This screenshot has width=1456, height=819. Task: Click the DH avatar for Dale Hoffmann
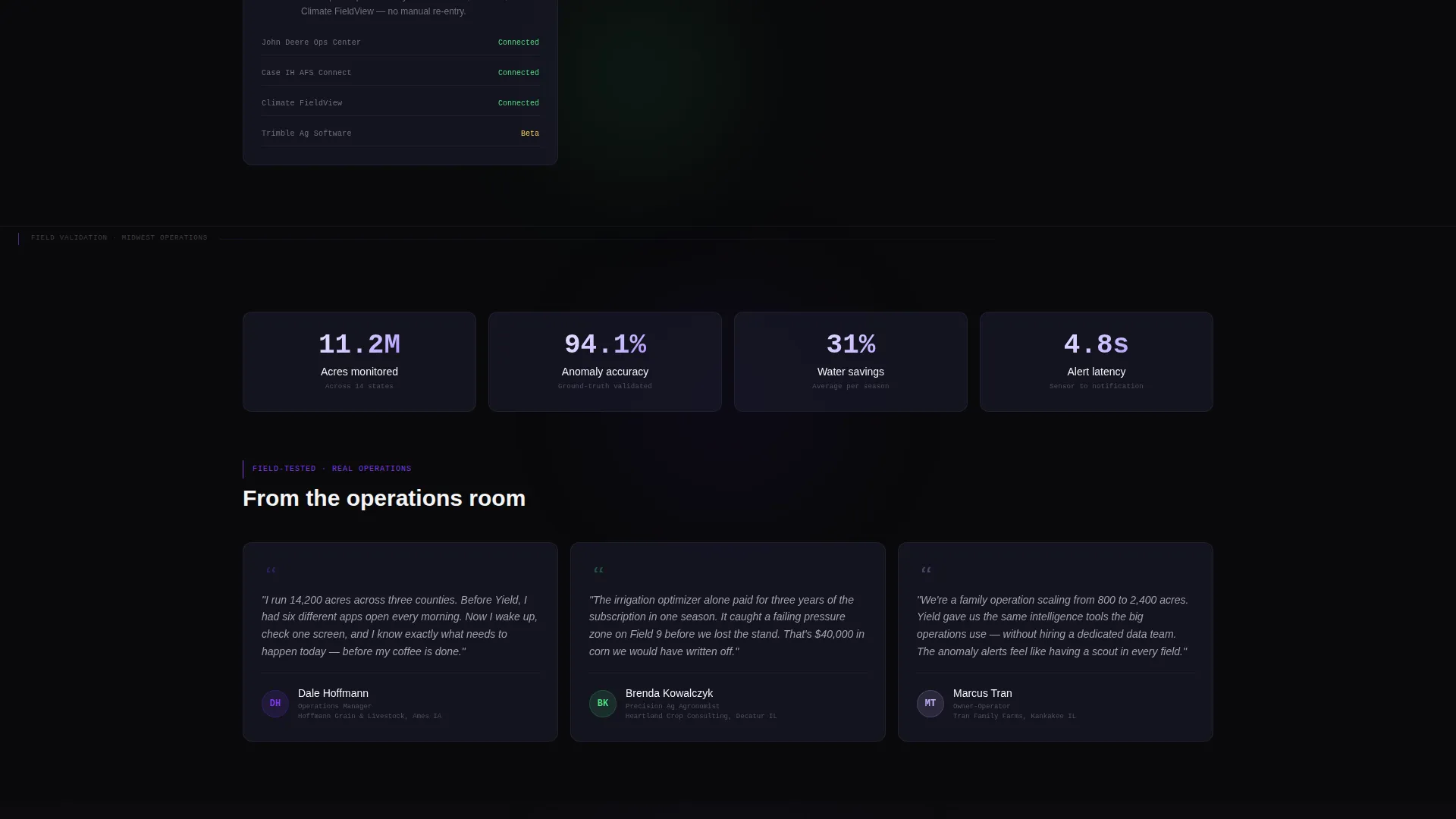[x=275, y=704]
